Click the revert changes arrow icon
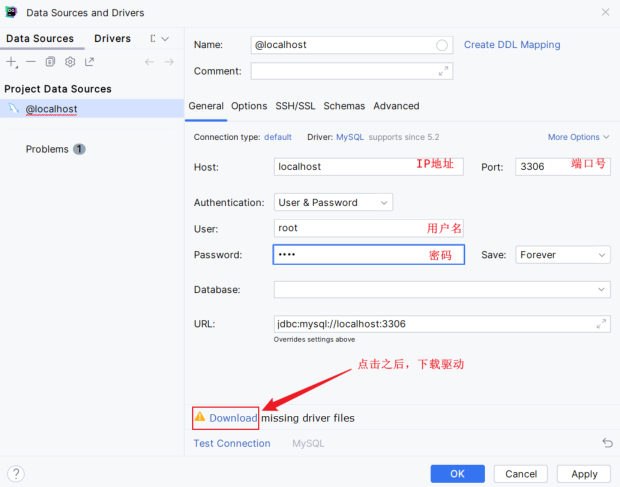Screen dimensions: 620x487 tap(607, 443)
